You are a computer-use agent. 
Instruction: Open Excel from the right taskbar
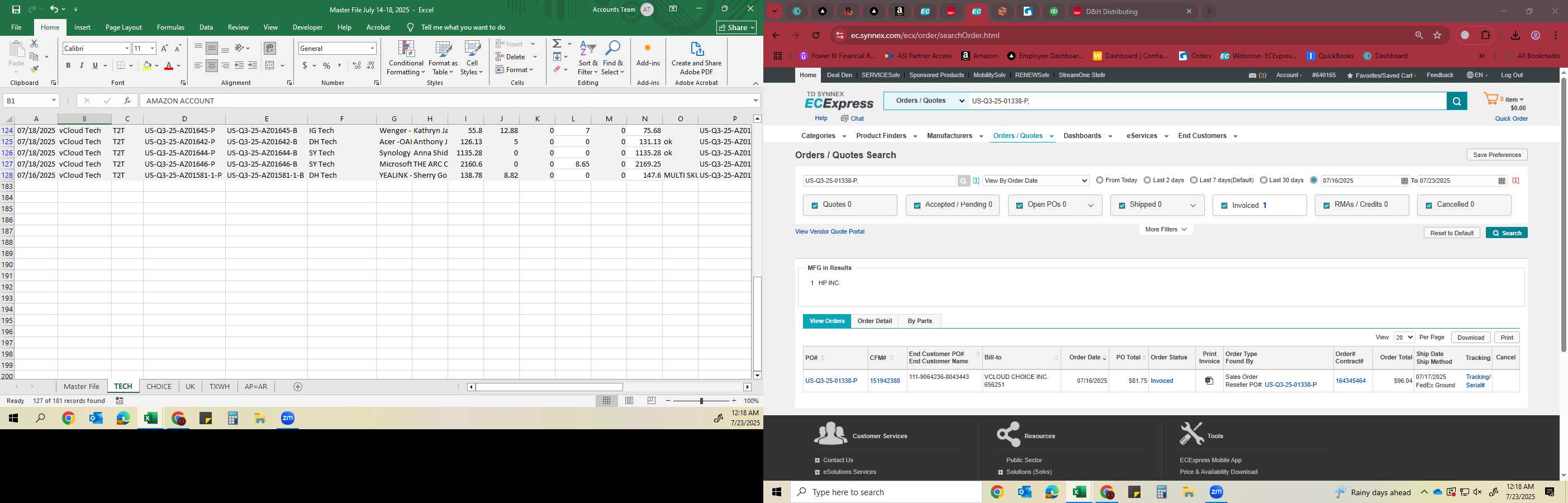(1079, 492)
